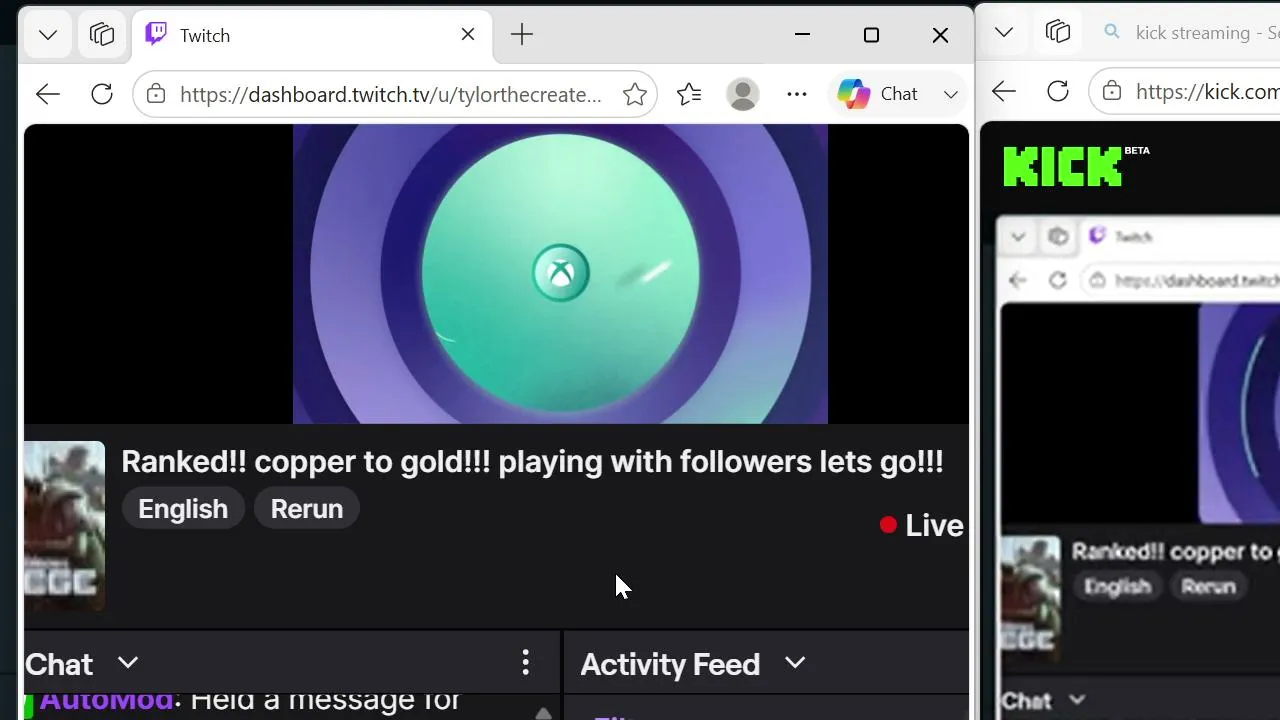
Task: Click the red Live status indicator
Action: coord(921,525)
